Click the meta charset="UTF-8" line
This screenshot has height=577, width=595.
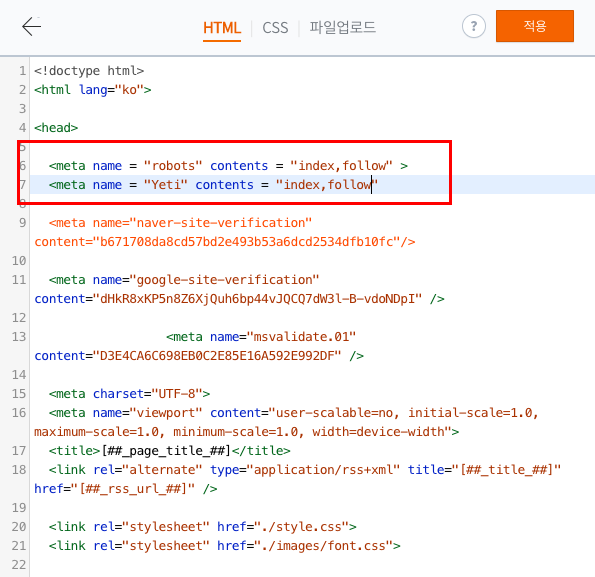(129, 394)
